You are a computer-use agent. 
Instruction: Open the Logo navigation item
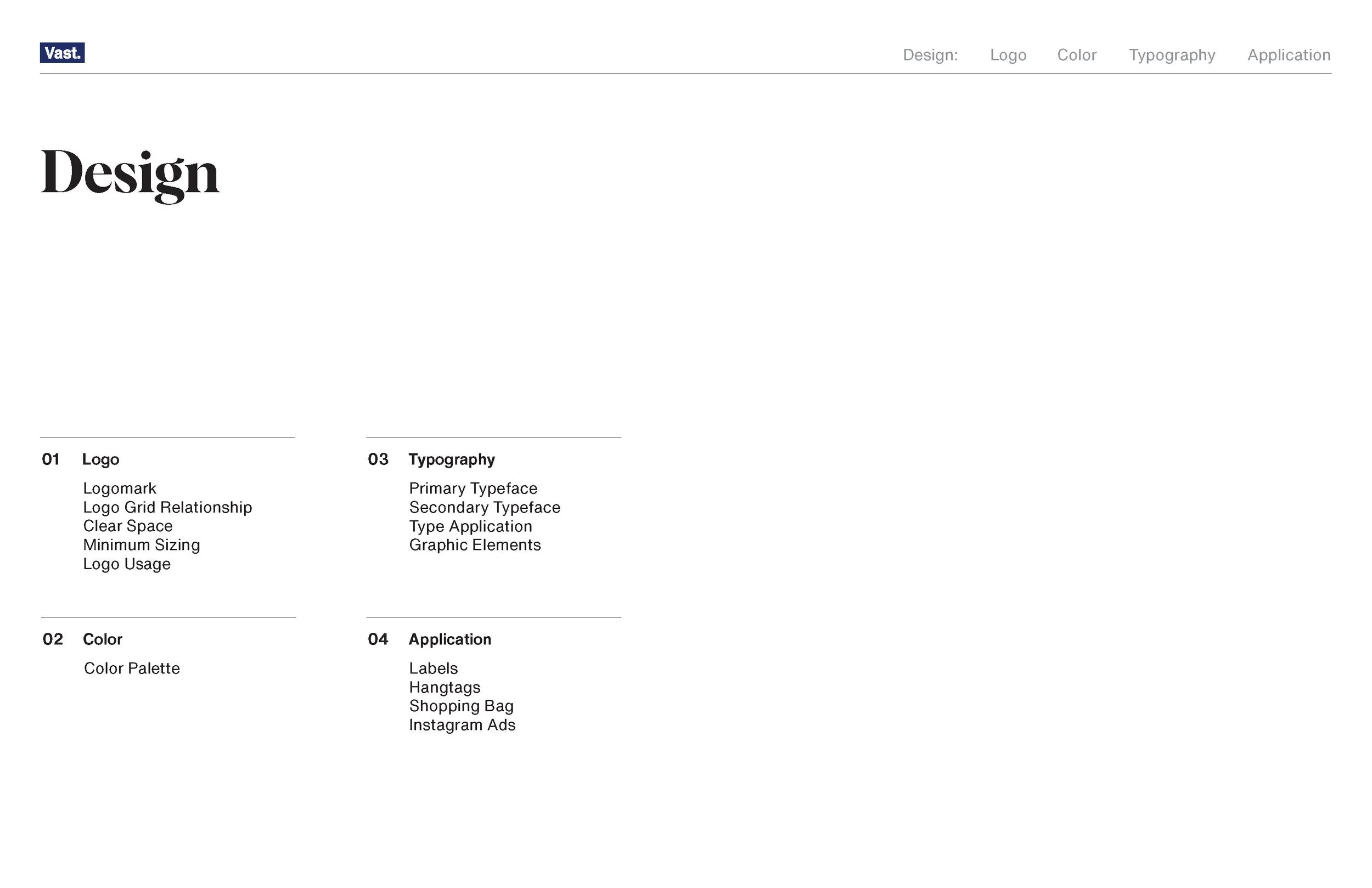click(1008, 55)
